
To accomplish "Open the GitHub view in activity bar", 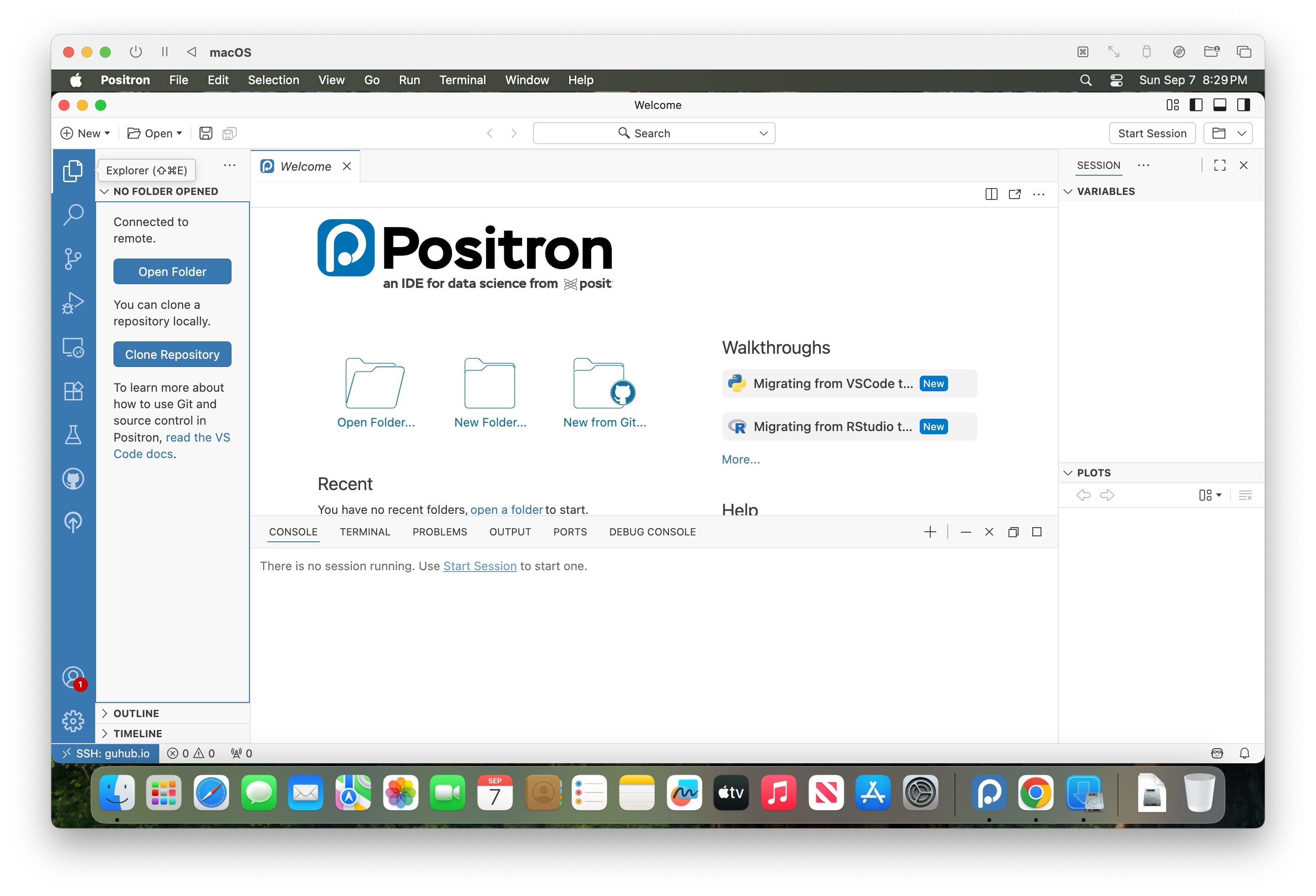I will click(73, 479).
